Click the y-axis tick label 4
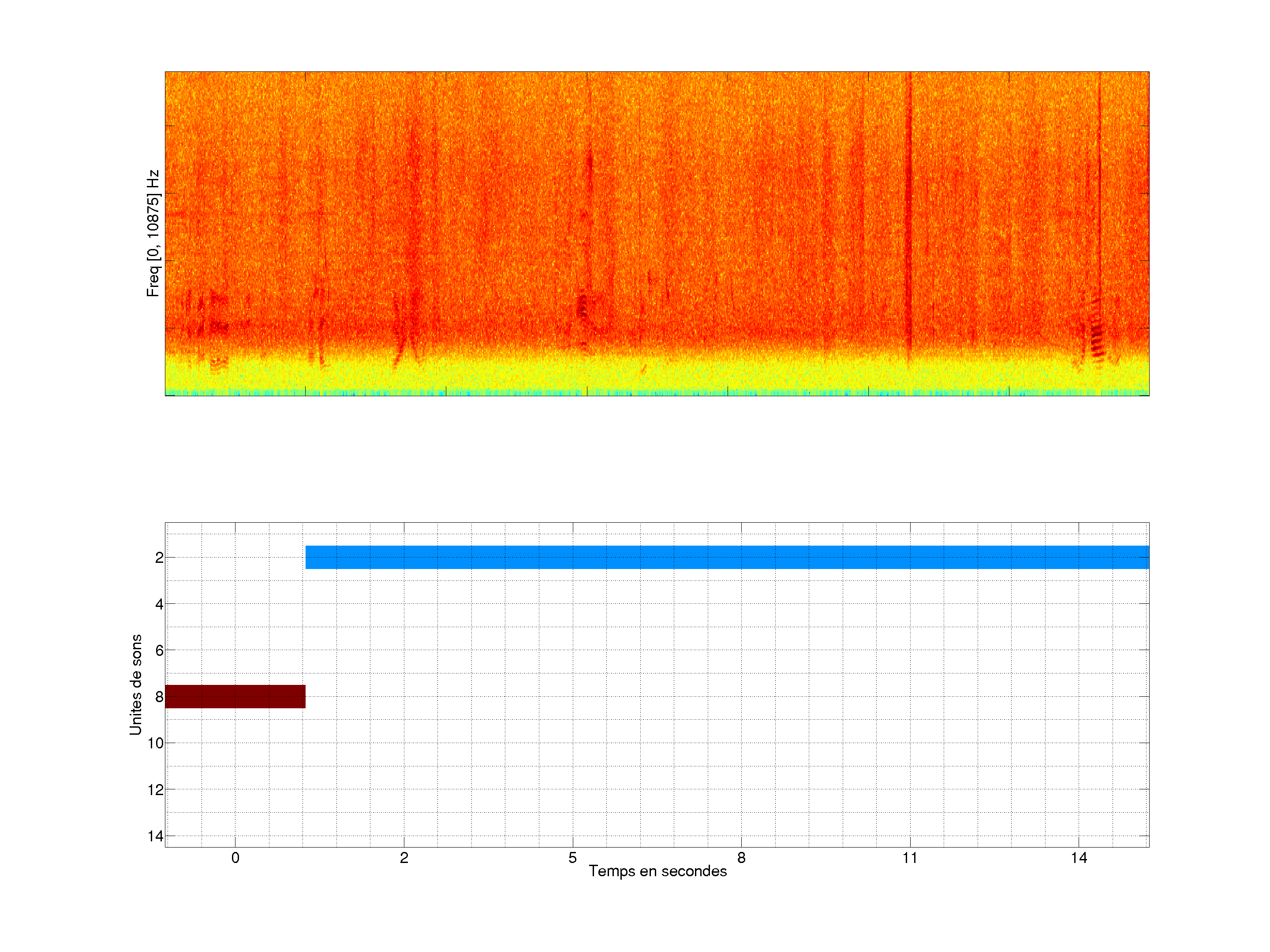 point(159,604)
